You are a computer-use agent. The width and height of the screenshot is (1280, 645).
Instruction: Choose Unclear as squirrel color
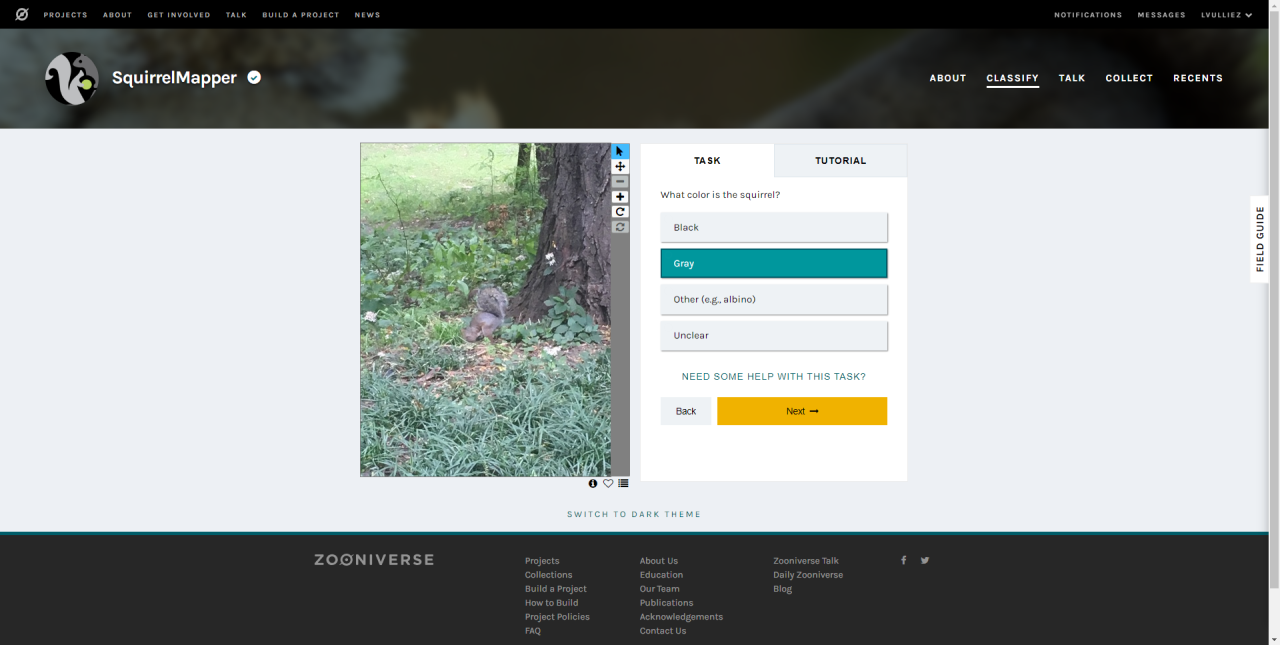click(x=774, y=335)
